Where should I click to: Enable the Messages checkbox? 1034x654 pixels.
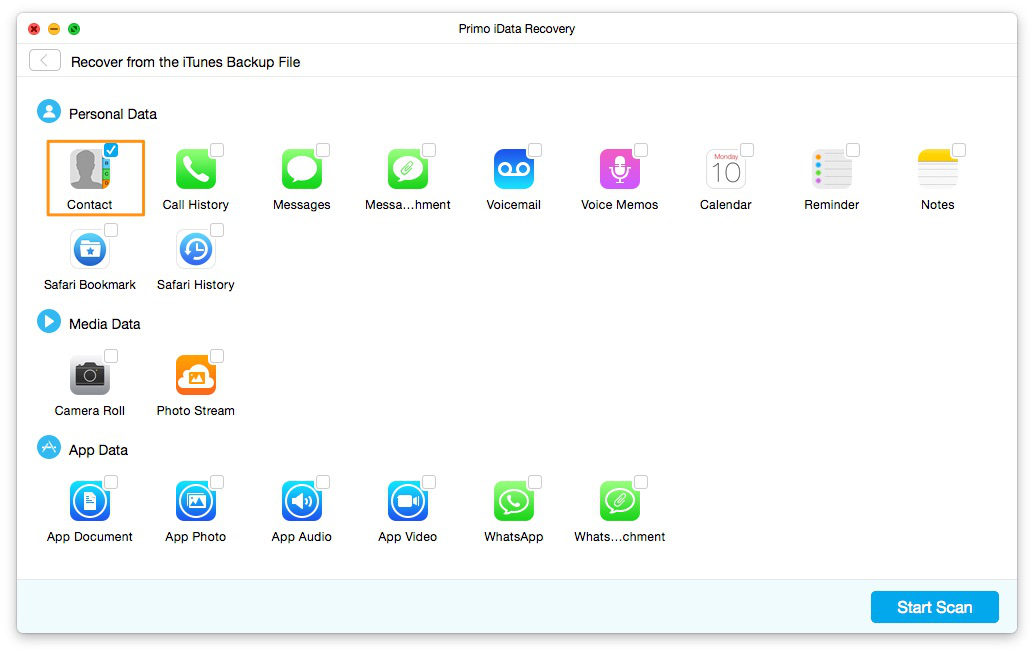323,150
